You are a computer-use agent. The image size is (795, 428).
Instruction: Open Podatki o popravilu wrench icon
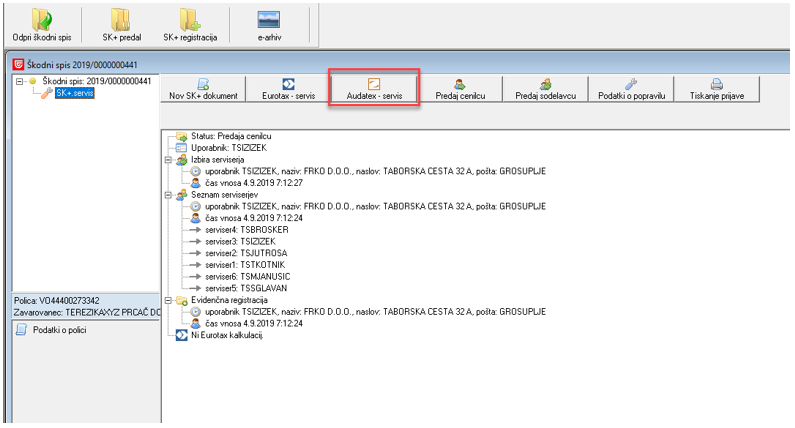(x=631, y=88)
